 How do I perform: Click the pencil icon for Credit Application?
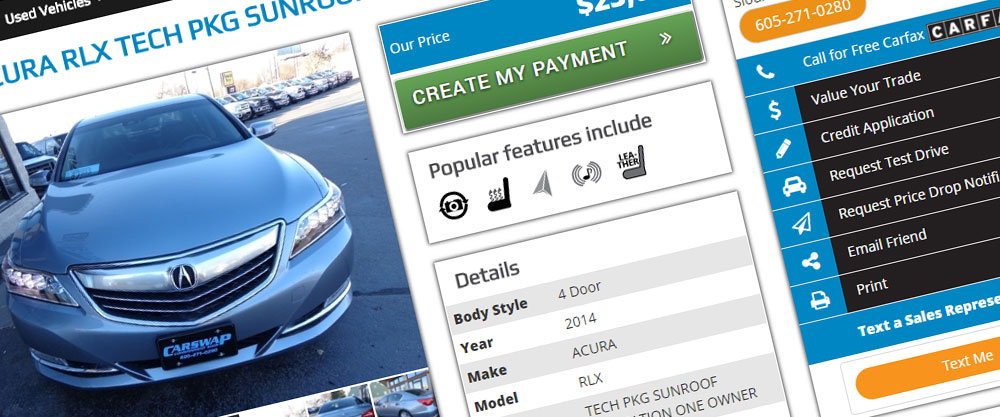point(784,149)
